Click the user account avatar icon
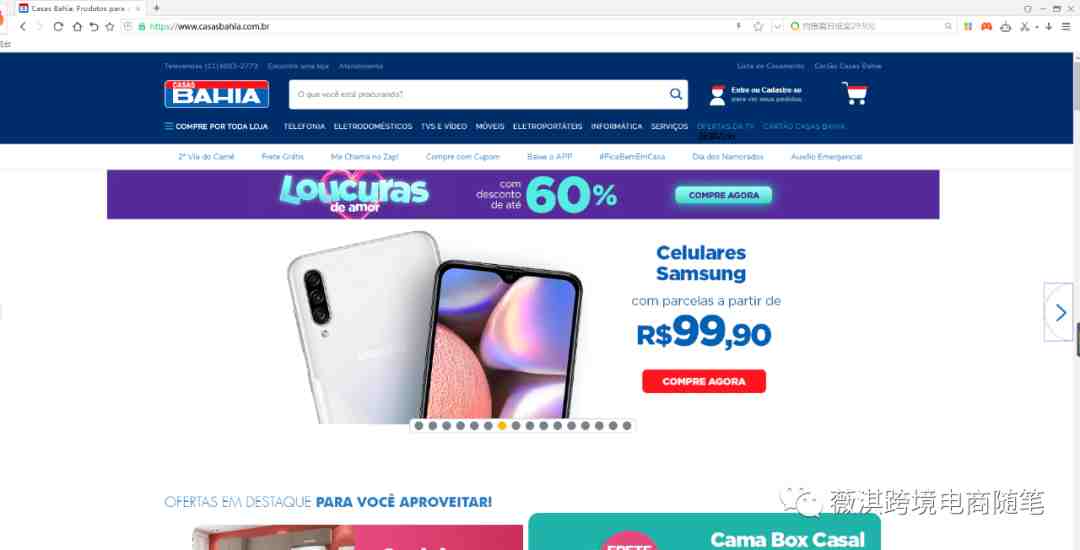1080x550 pixels. [x=718, y=95]
